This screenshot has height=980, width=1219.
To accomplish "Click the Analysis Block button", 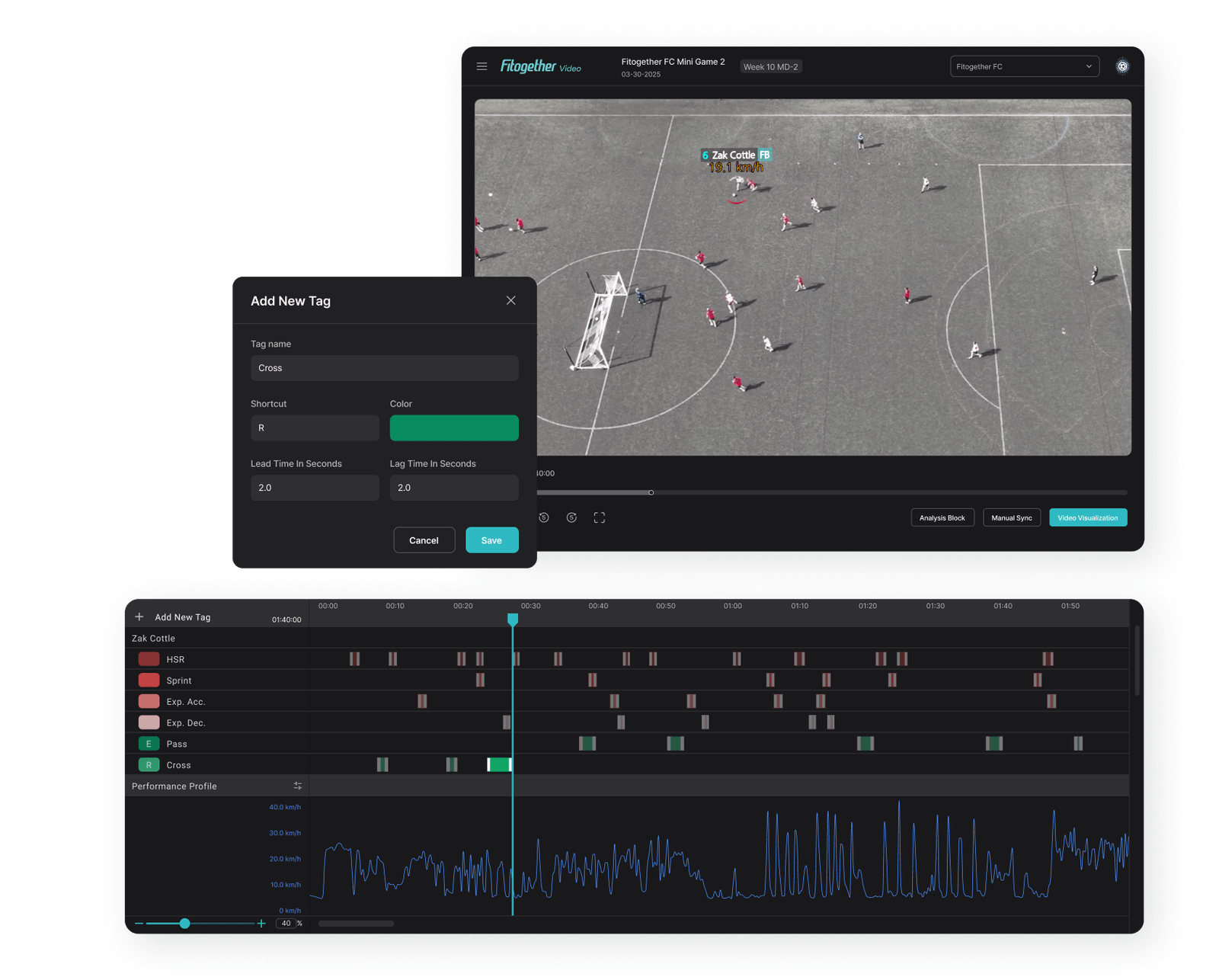I will pyautogui.click(x=942, y=517).
